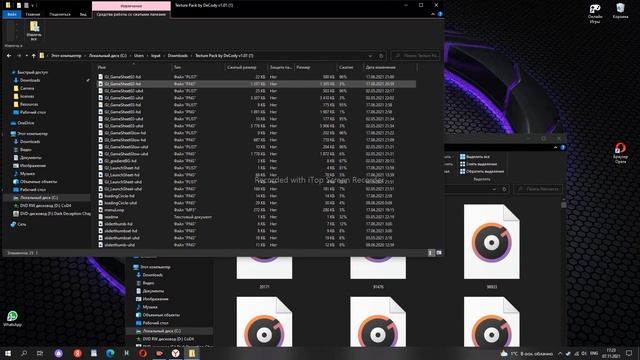This screenshot has height=360, width=640.
Task: Select the WhatsApp desktop icon
Action: tap(12, 318)
